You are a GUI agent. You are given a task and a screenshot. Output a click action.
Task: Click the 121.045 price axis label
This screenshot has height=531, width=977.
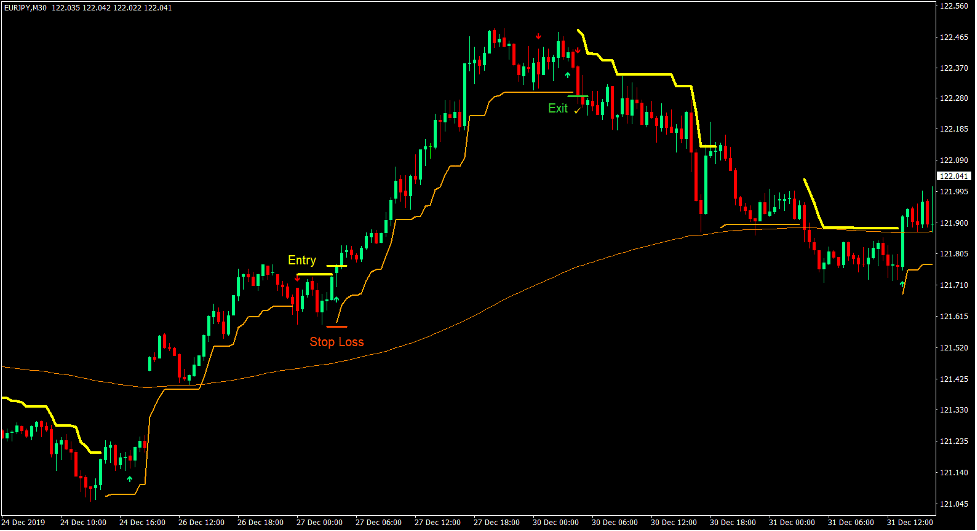(x=956, y=503)
